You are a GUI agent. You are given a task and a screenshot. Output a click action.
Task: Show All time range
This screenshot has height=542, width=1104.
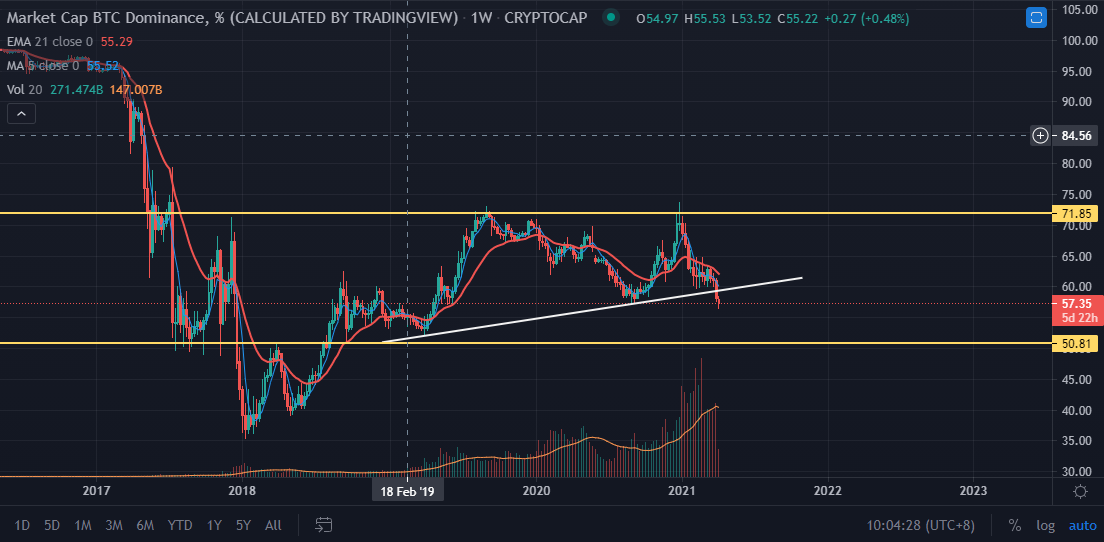tap(273, 525)
